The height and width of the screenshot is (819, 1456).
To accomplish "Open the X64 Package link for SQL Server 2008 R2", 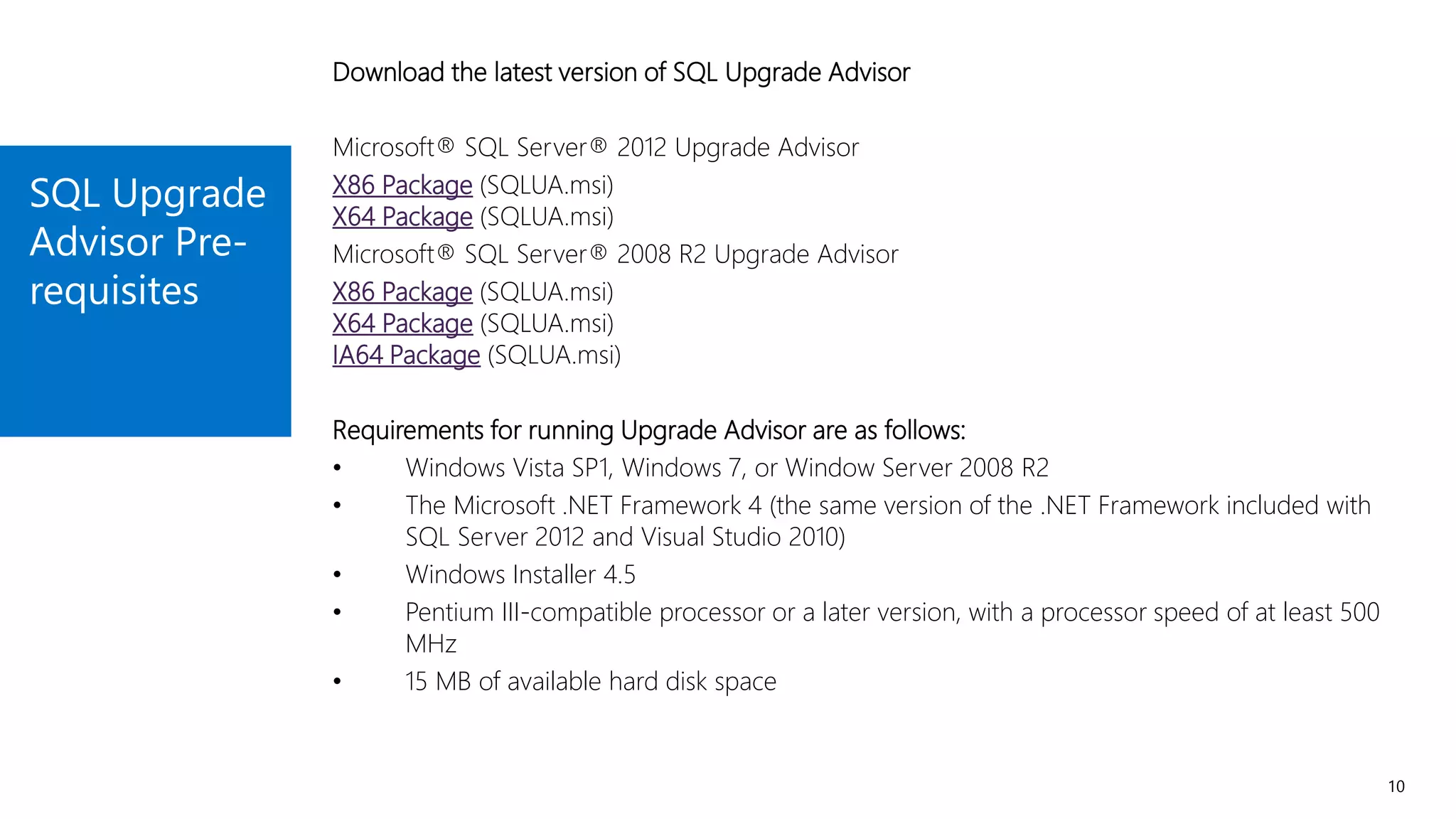I will click(x=402, y=323).
